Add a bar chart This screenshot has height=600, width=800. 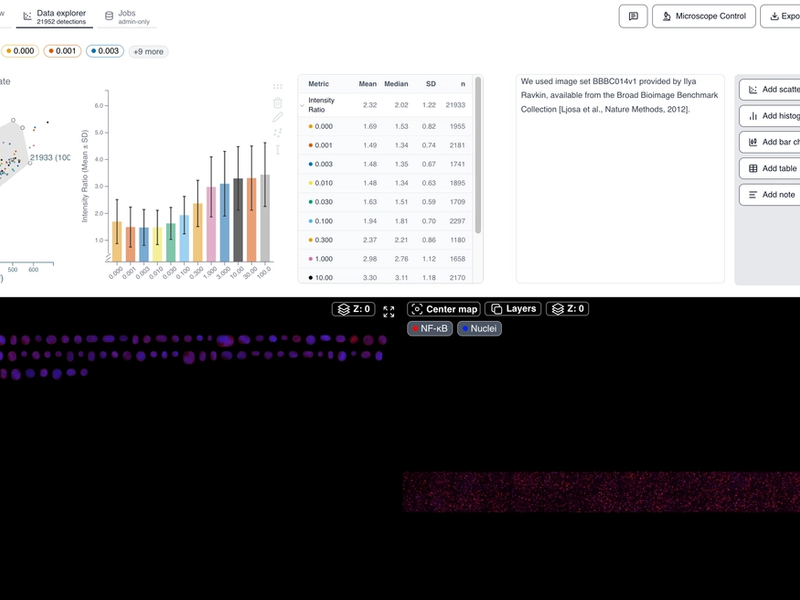tap(769, 142)
